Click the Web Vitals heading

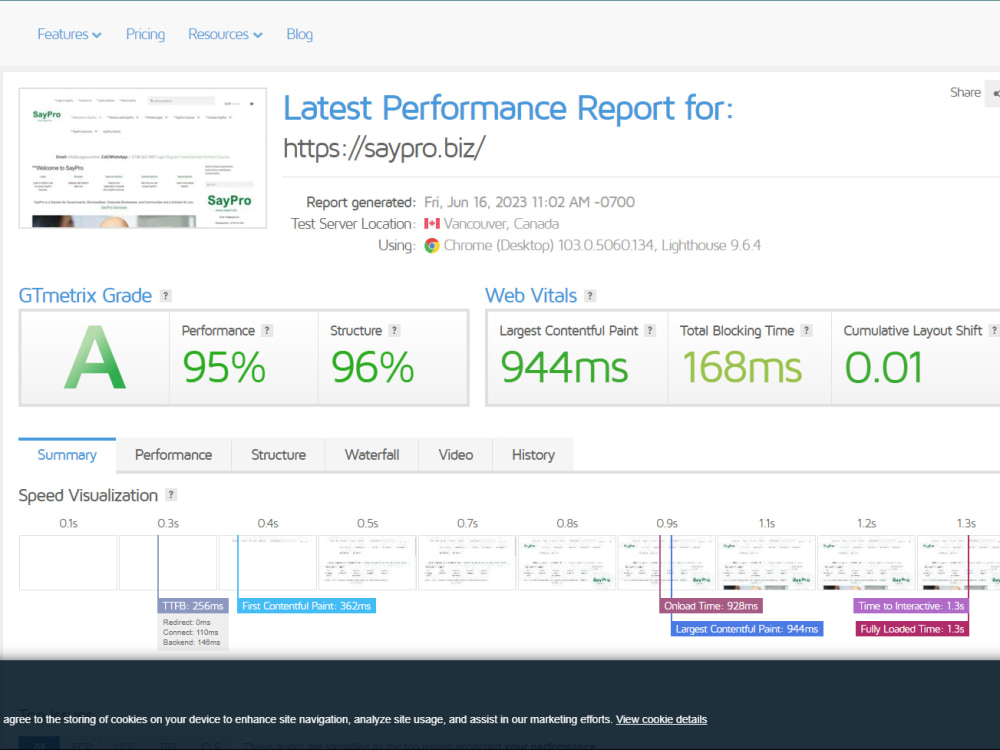[531, 296]
